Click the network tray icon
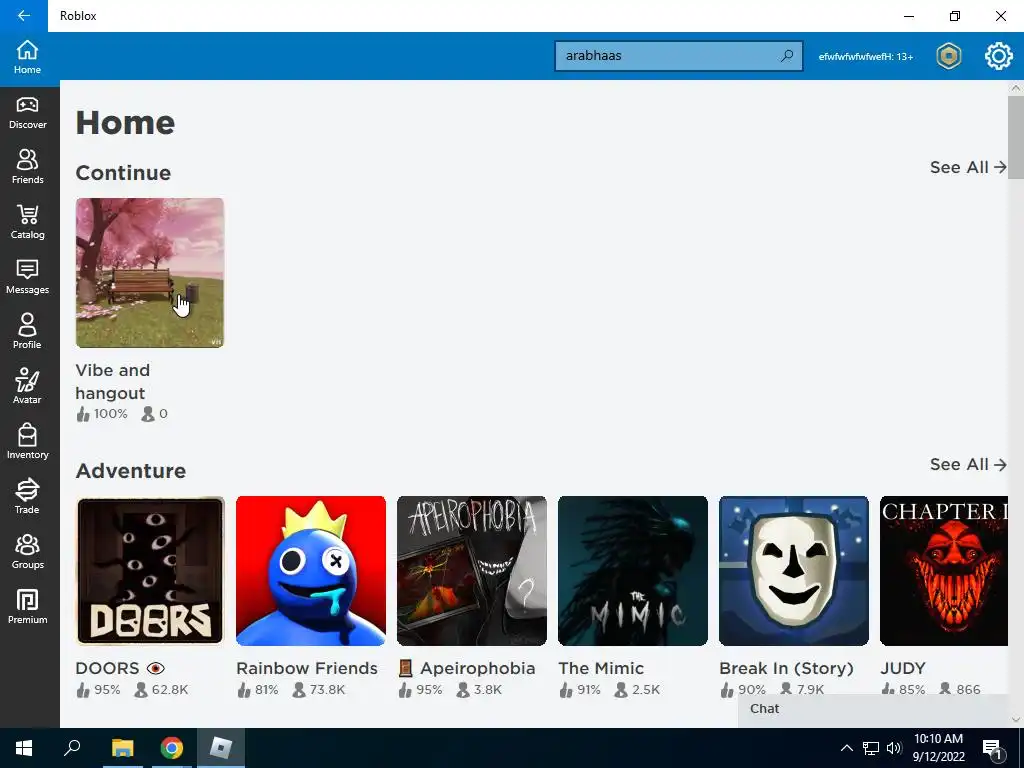The image size is (1024, 768). [871, 748]
